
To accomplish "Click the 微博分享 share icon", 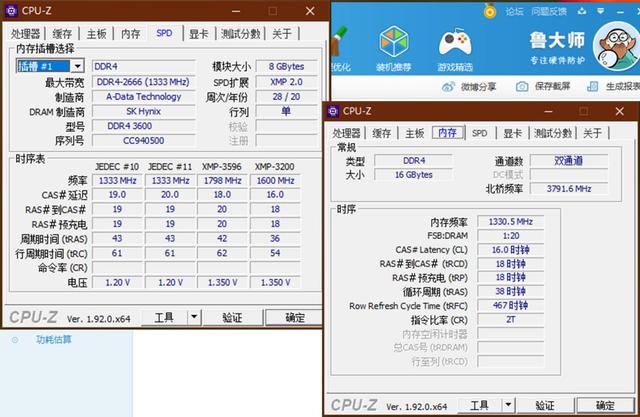I will (x=448, y=87).
